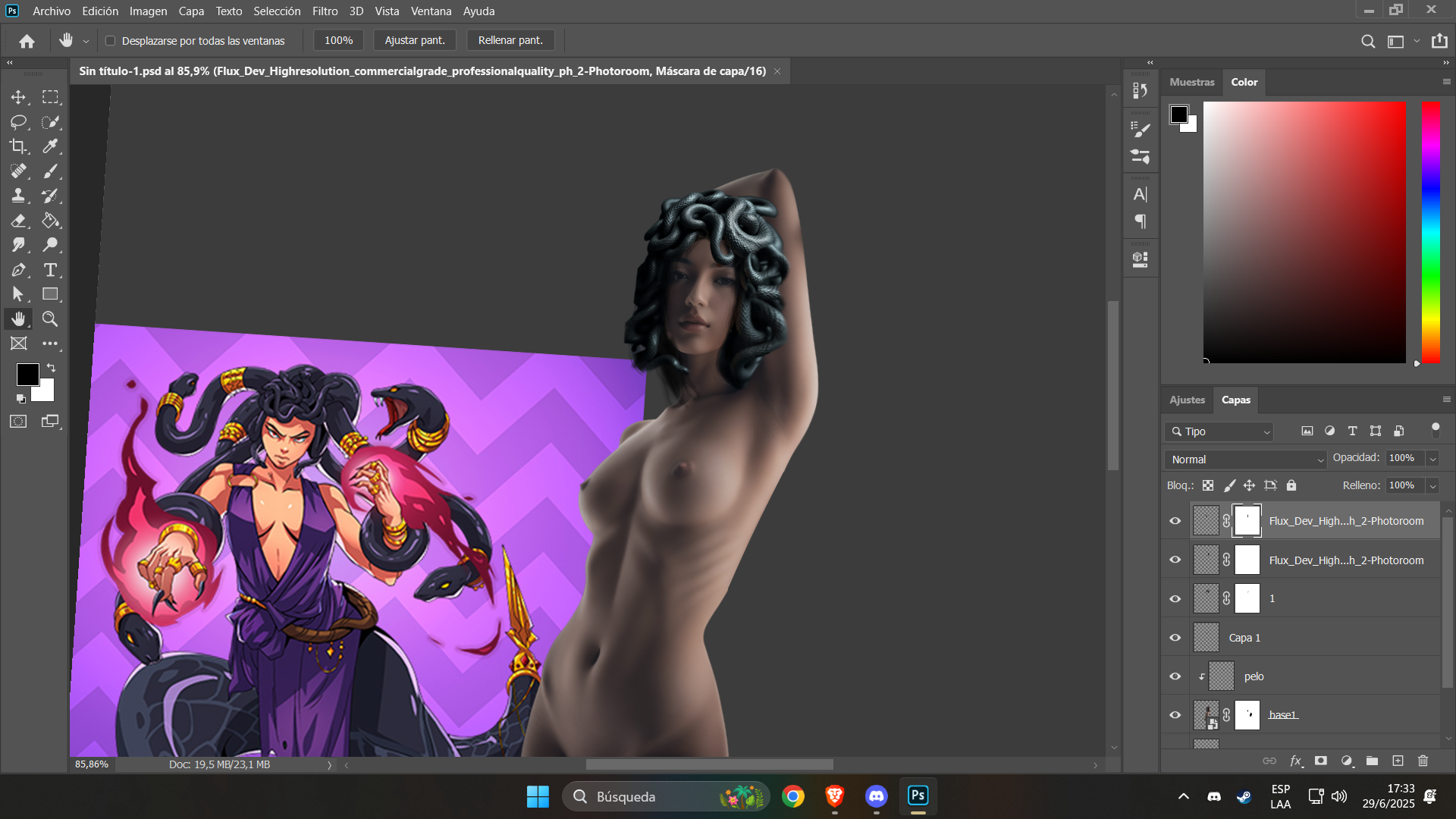Click the Rellenar pant. button

(510, 40)
